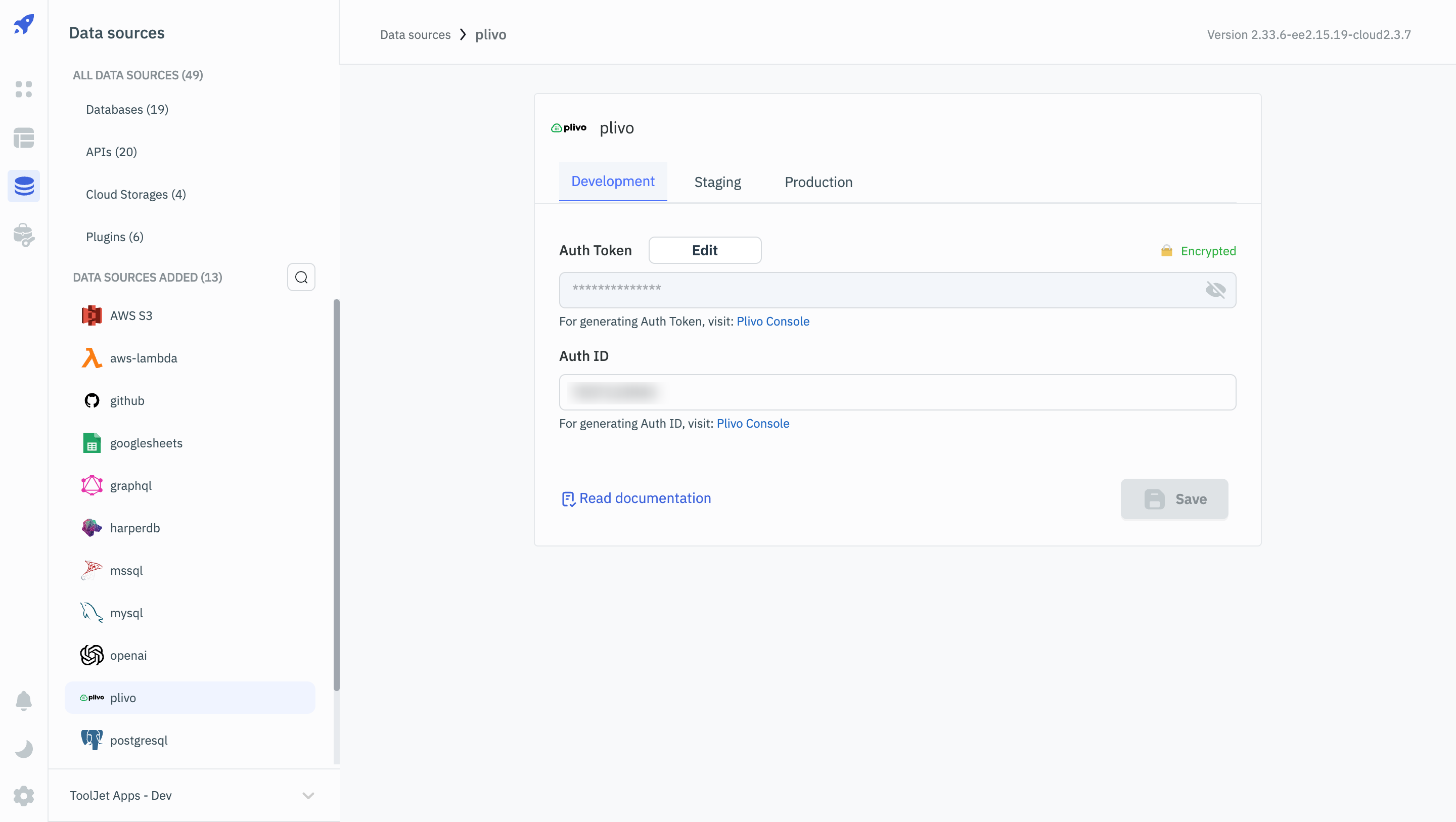Click the masked Auth Token field
Screen dimensions: 1456x822
[x=897, y=290]
